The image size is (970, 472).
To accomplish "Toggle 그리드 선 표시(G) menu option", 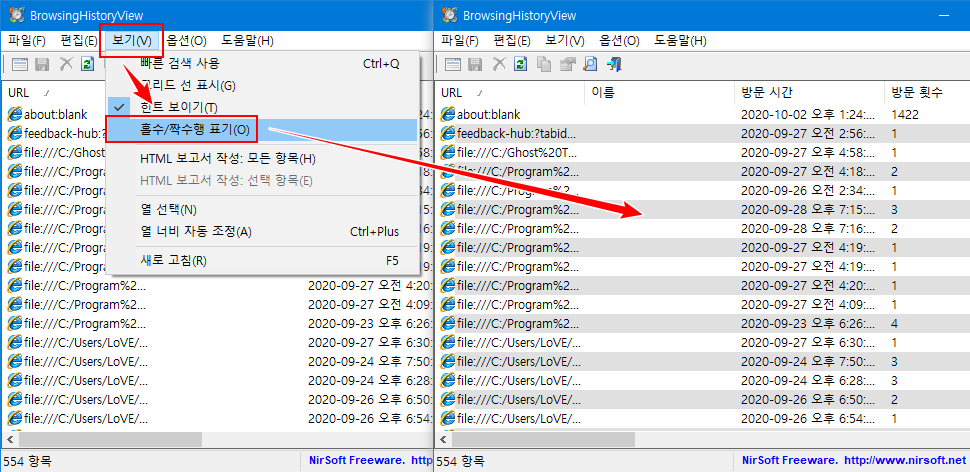I will 263,85.
